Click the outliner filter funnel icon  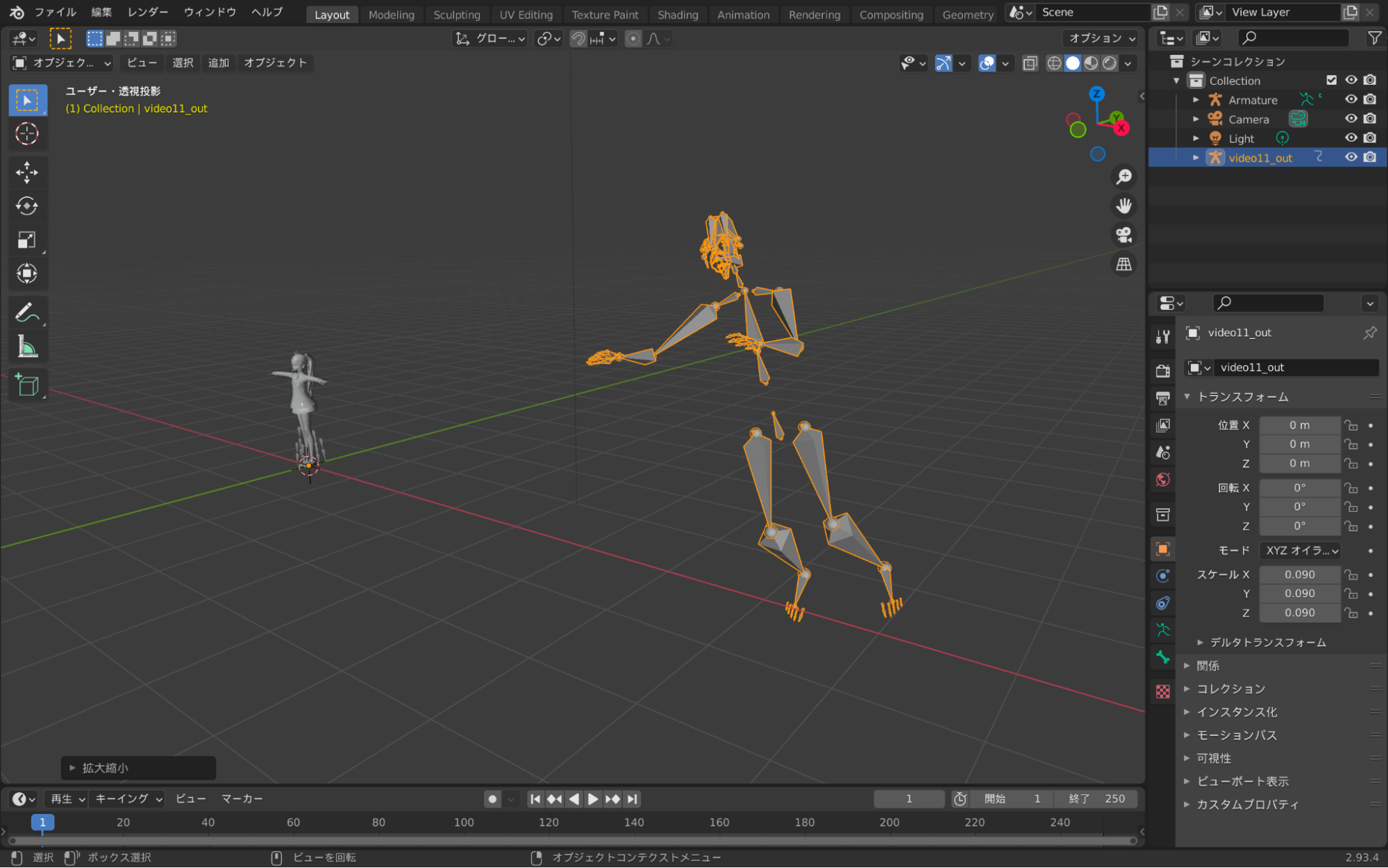coord(1374,38)
